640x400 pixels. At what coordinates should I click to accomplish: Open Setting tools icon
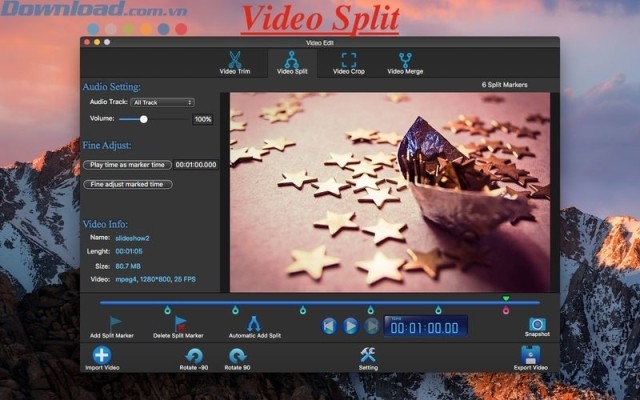point(368,355)
